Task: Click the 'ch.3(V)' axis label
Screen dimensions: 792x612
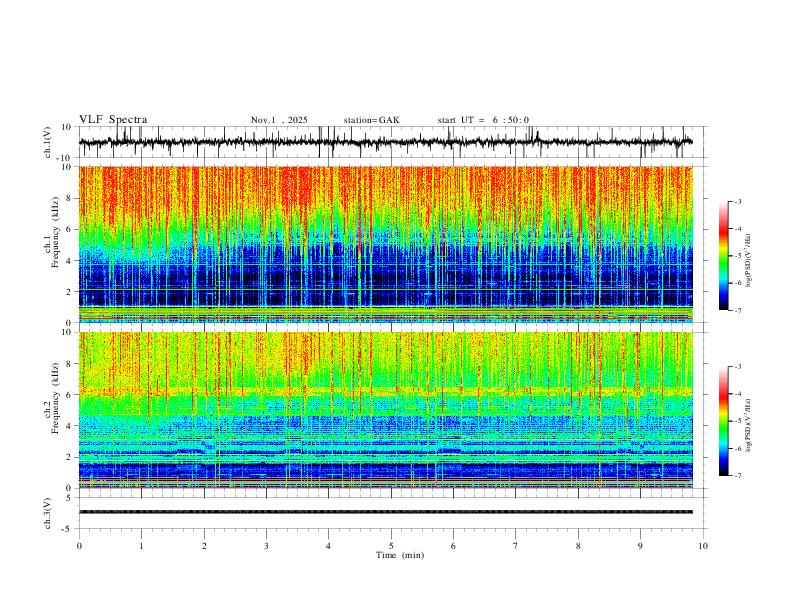Action: [x=48, y=513]
